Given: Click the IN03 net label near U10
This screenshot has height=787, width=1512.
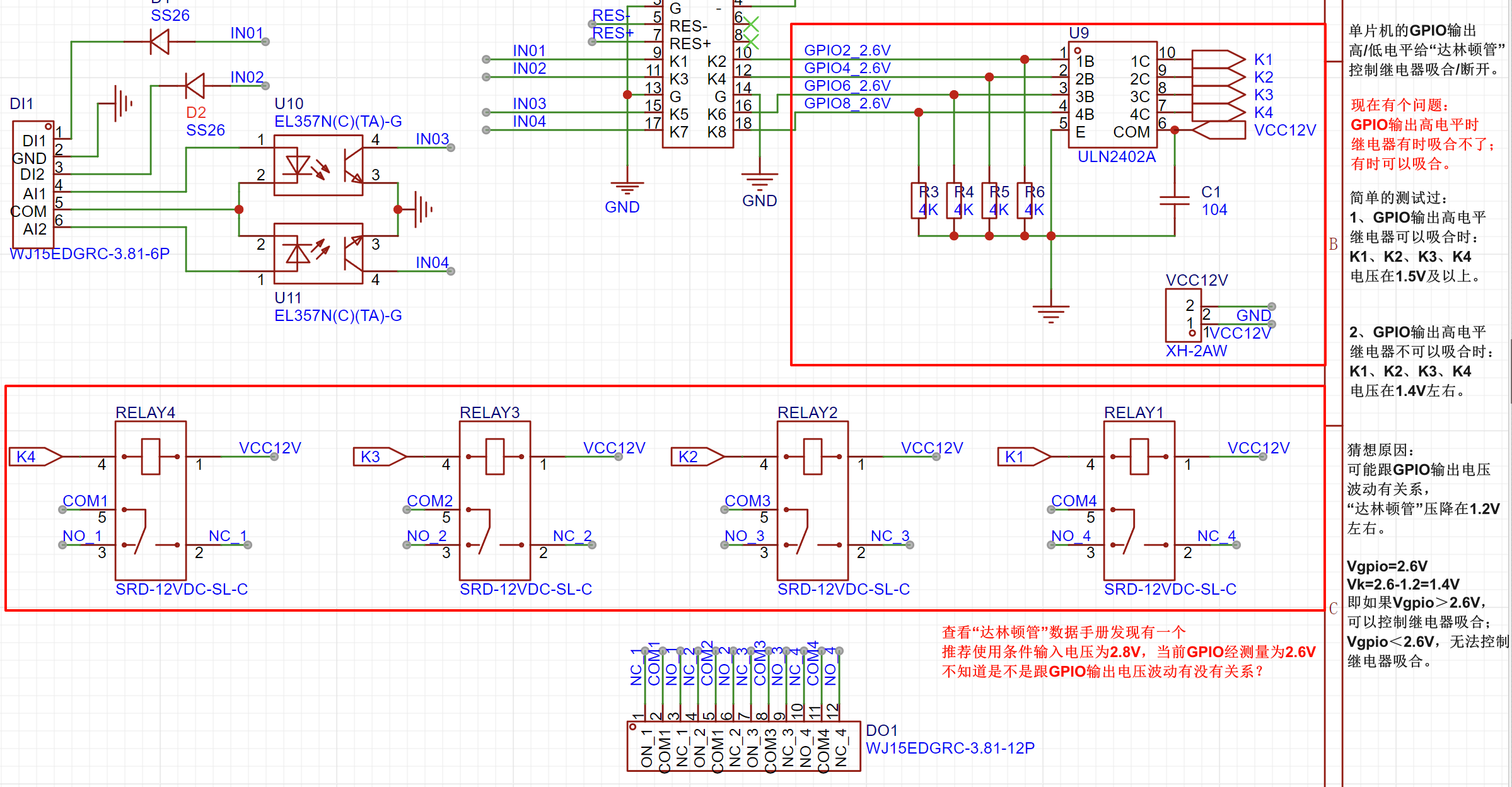Looking at the screenshot, I should pyautogui.click(x=432, y=139).
